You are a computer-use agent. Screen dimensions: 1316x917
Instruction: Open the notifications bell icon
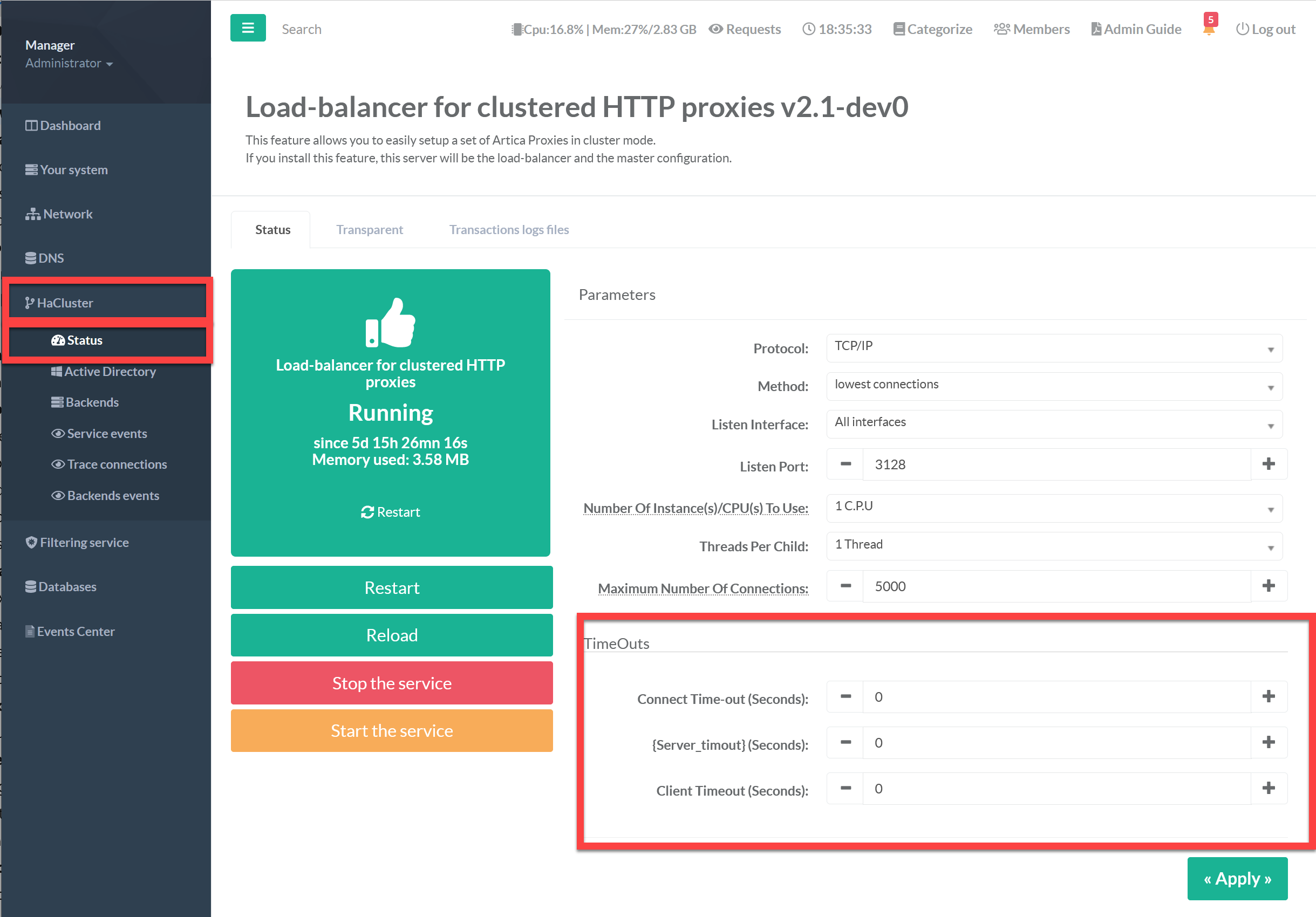pos(1209,29)
